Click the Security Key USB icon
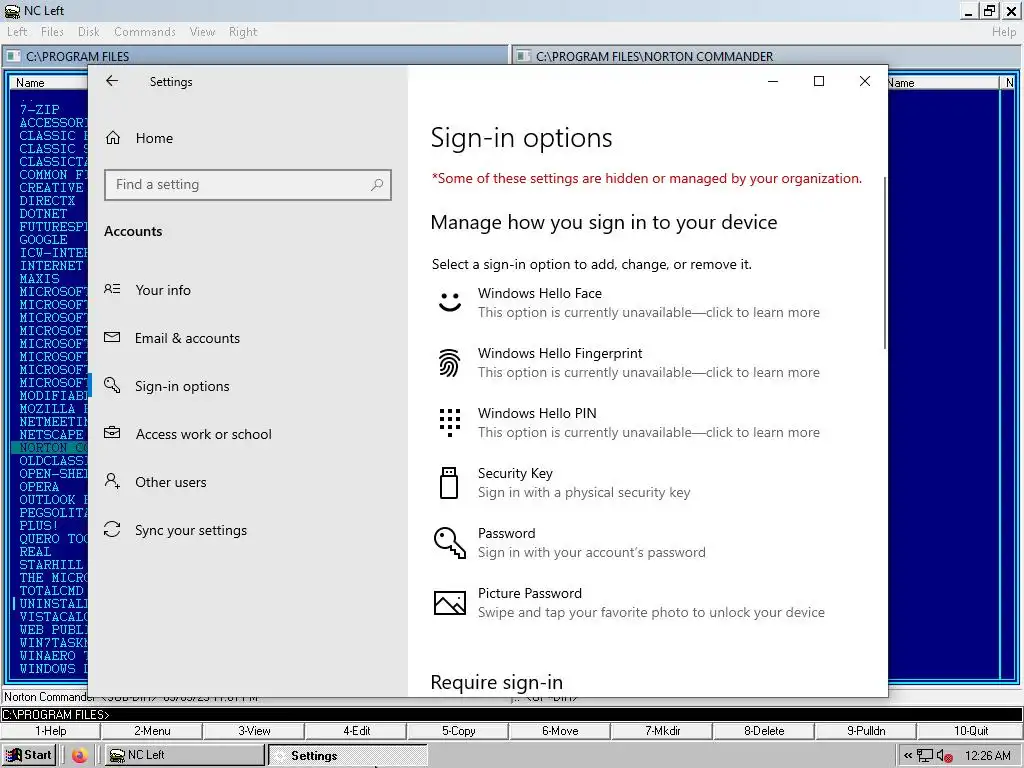1024x768 pixels. tap(449, 483)
